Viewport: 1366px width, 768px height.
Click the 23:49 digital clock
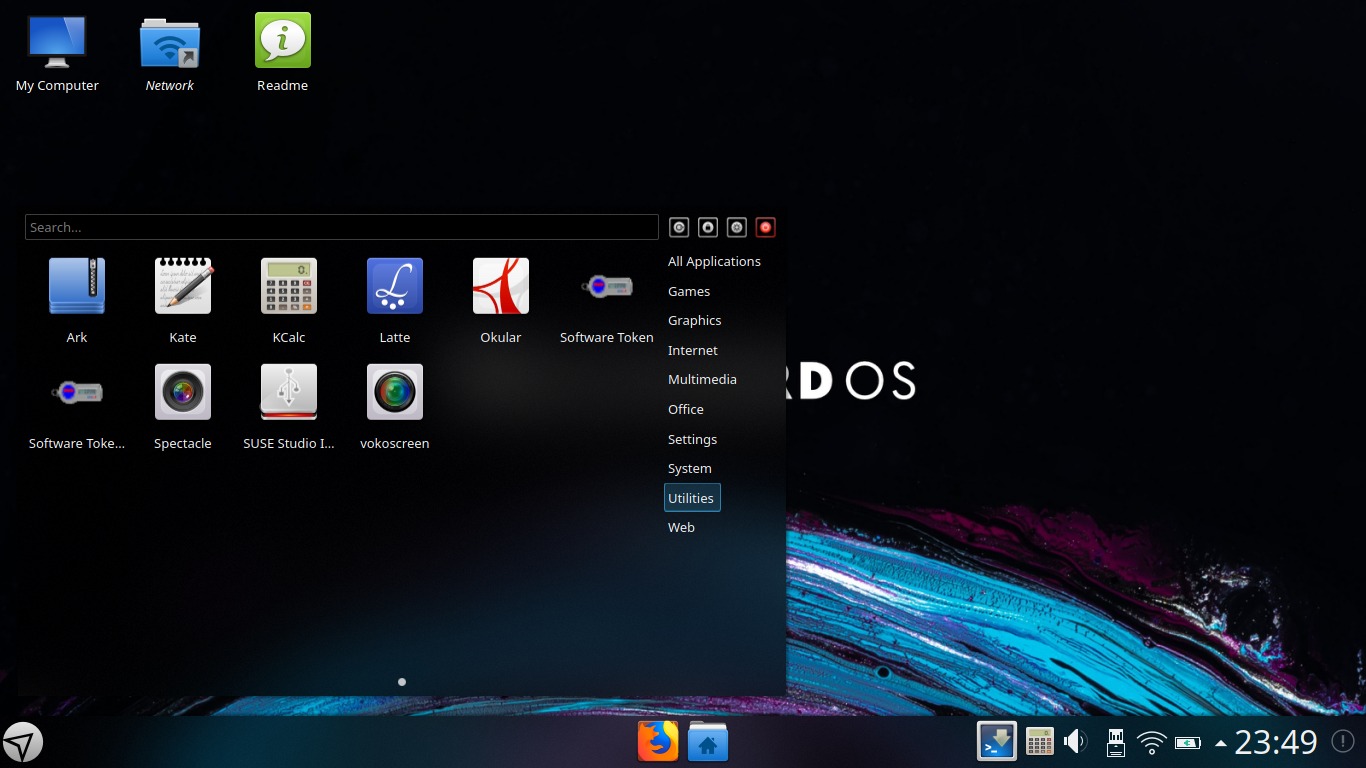pos(1276,742)
